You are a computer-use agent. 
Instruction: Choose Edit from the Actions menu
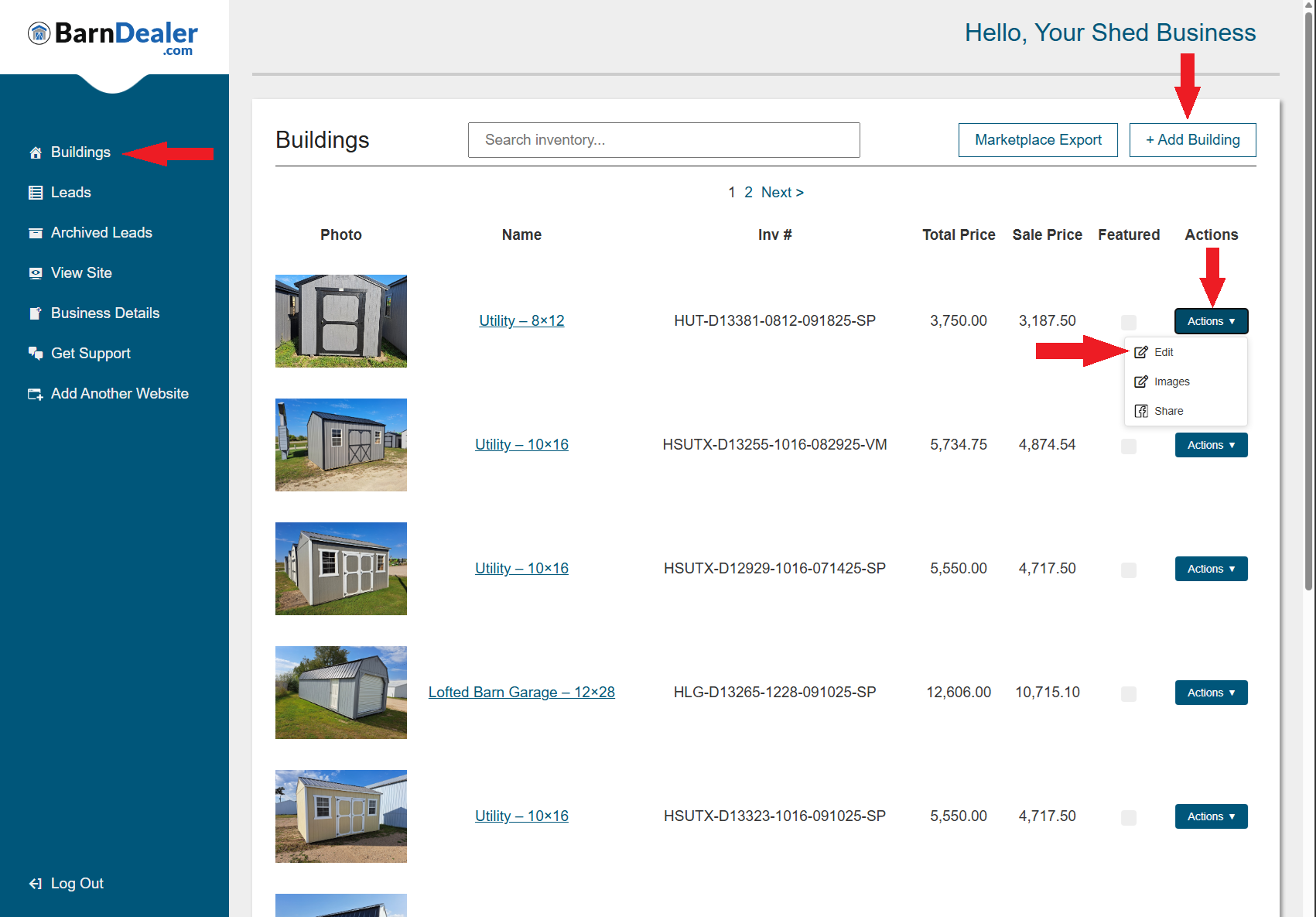point(1185,352)
